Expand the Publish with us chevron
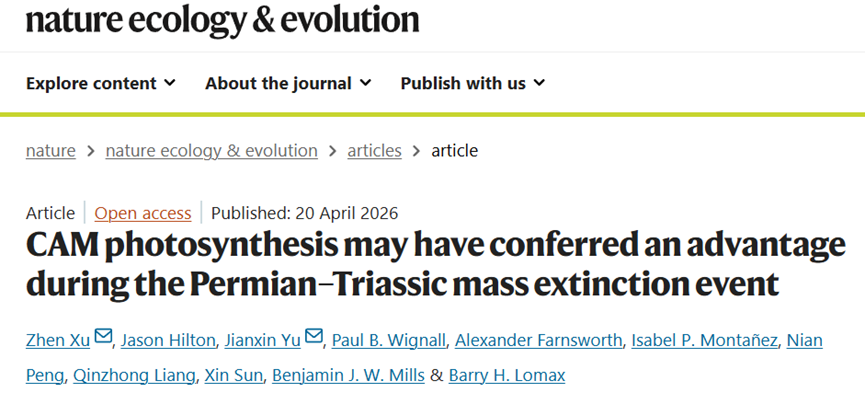The width and height of the screenshot is (865, 393). (540, 83)
